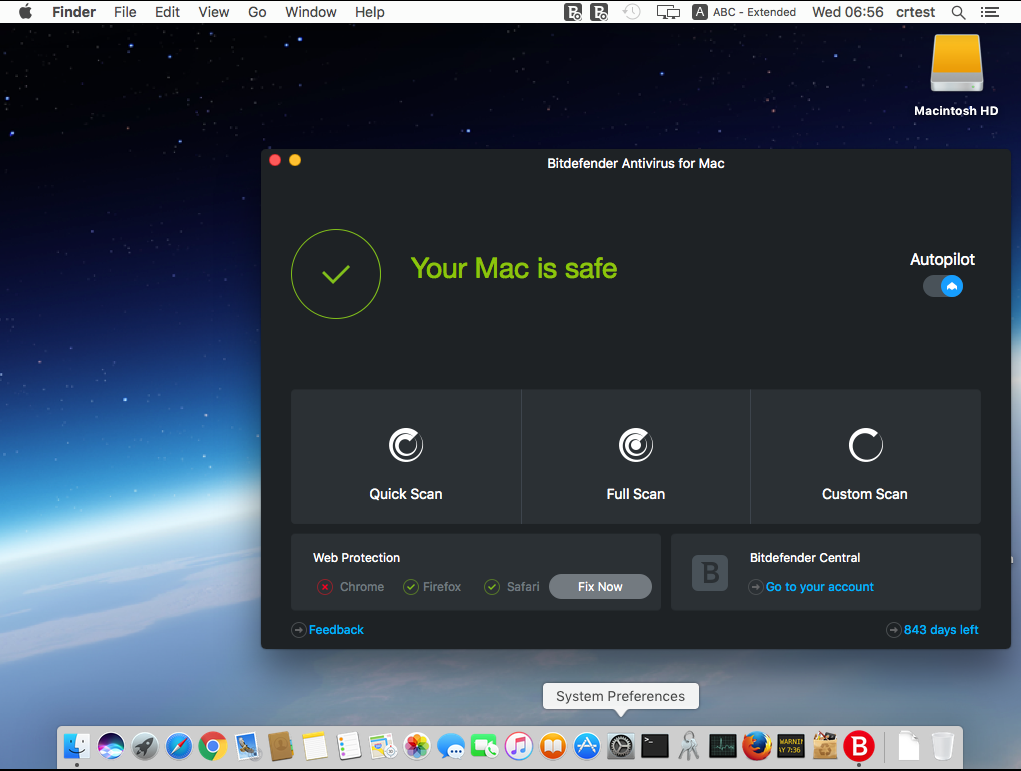Open the Notification Center icon
The image size is (1021, 771).
pos(990,12)
